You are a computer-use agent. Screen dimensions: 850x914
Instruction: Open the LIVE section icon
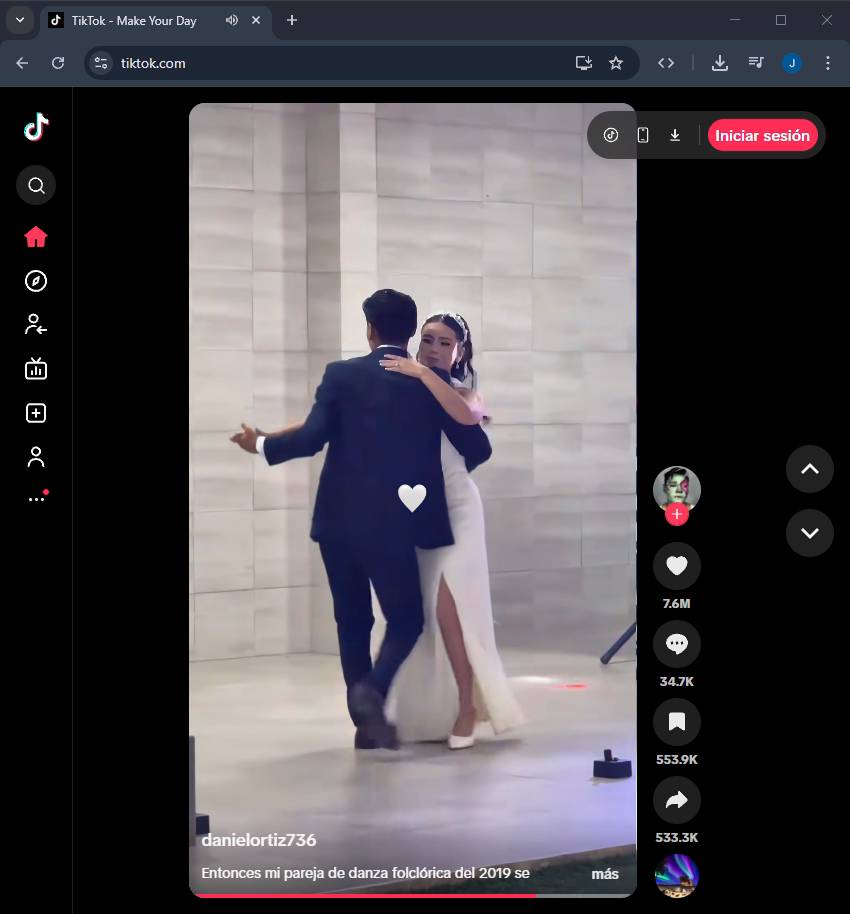pyautogui.click(x=36, y=369)
